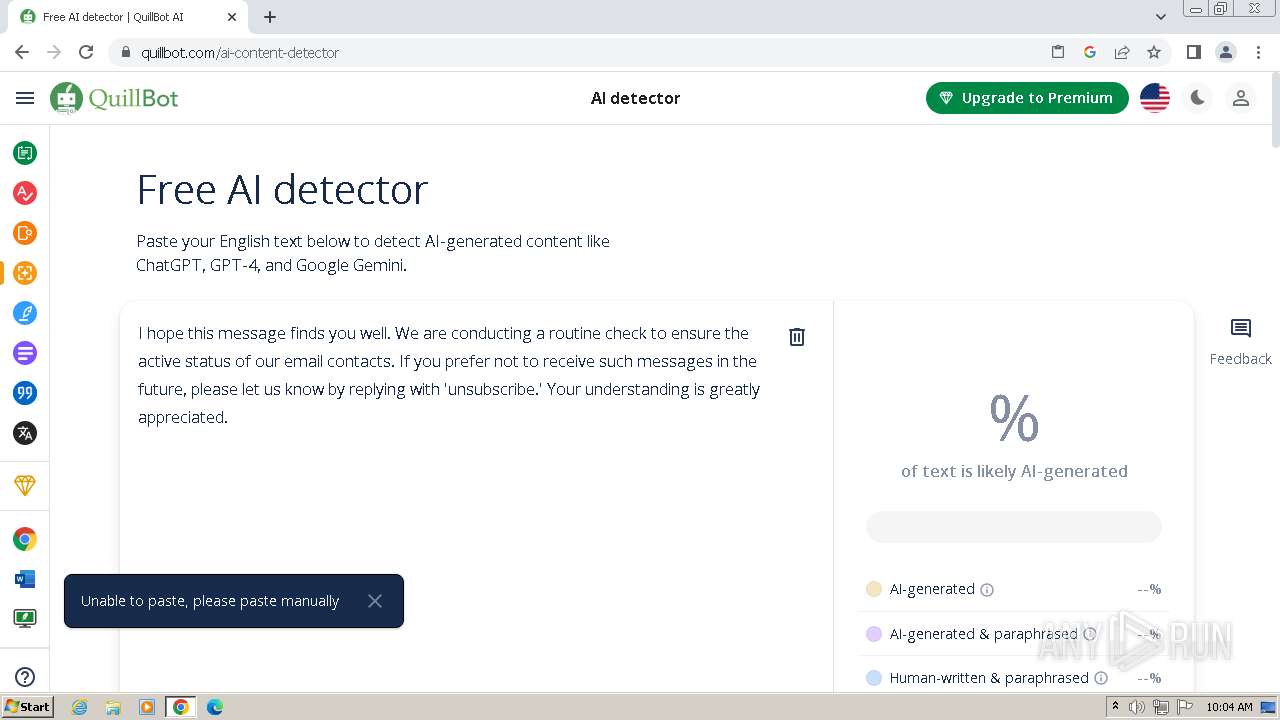
Task: Select the AI Detector sidebar icon
Action: [x=25, y=273]
